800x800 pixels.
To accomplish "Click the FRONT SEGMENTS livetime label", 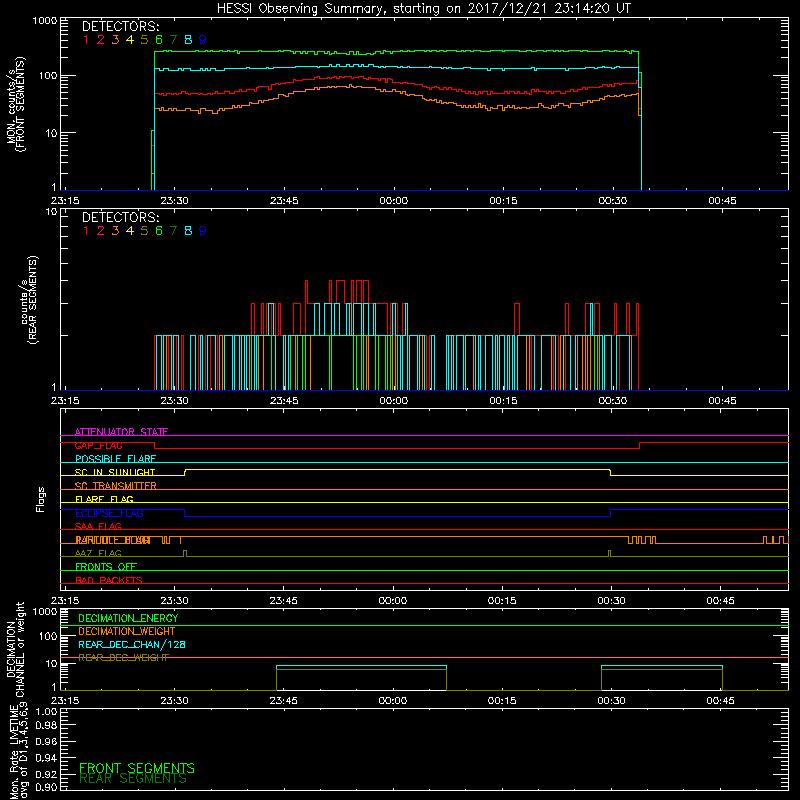I will click(137, 768).
